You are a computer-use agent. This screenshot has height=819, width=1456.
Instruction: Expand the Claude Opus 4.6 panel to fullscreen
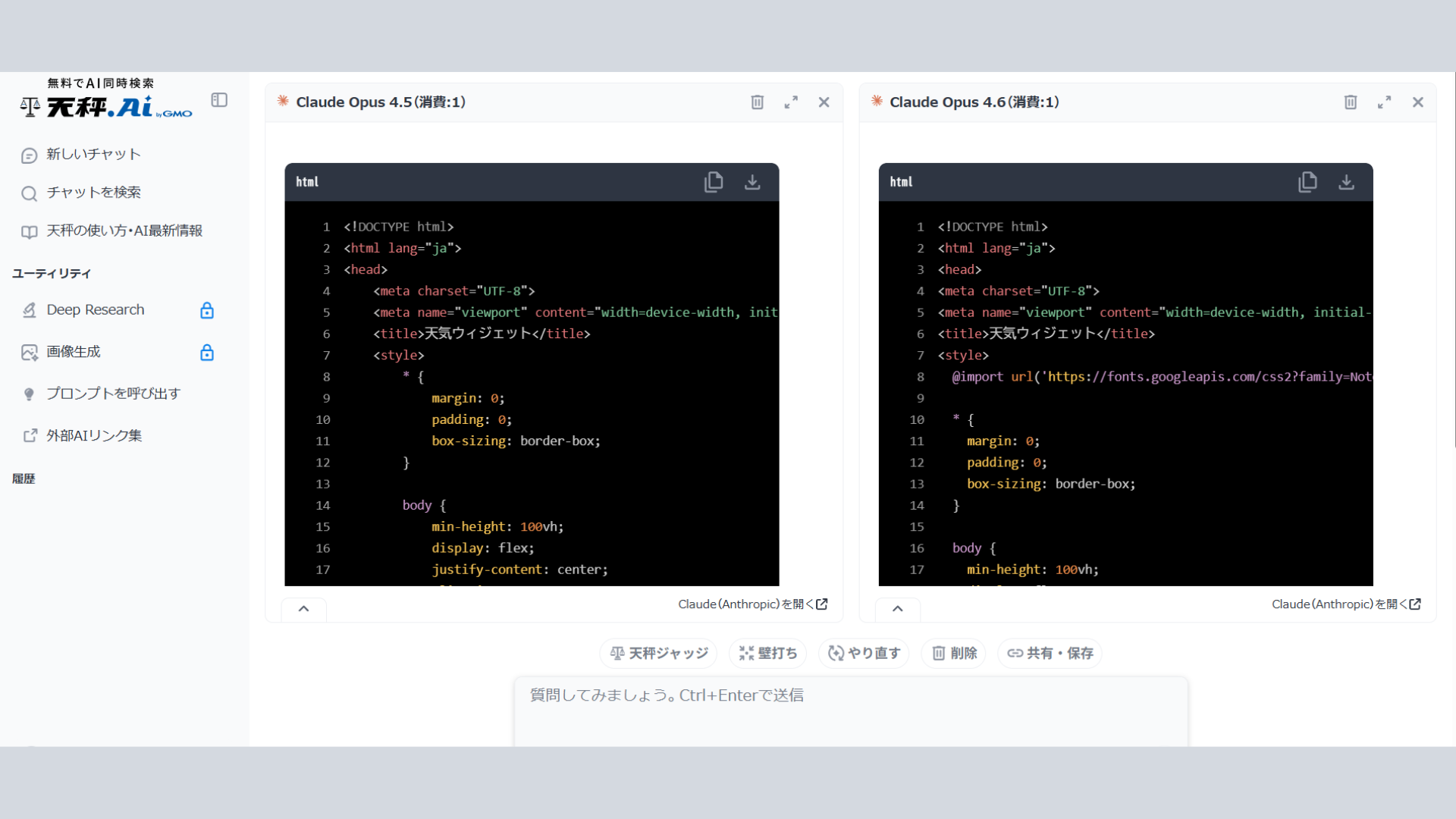pyautogui.click(x=1384, y=102)
